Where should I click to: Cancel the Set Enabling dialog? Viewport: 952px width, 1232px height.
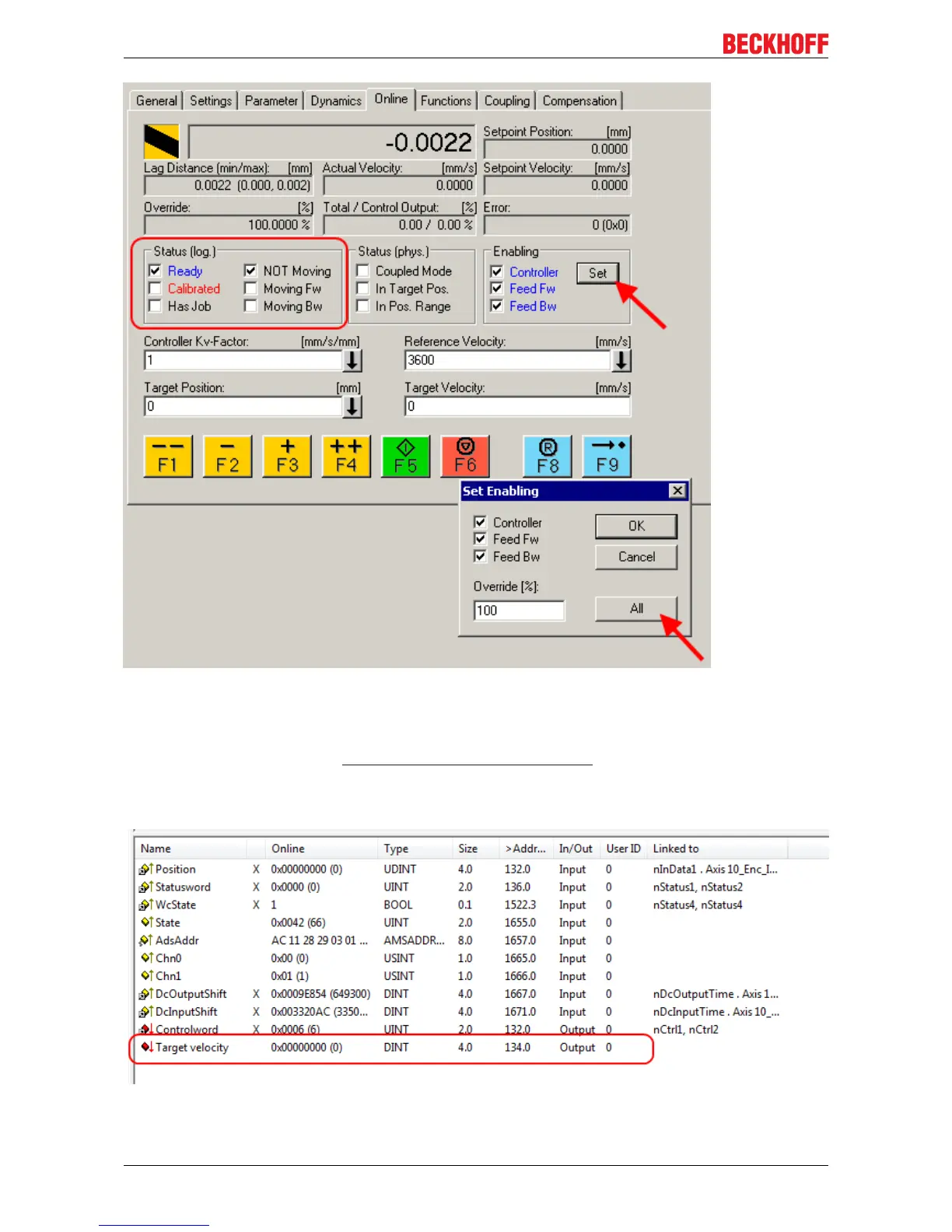tap(636, 557)
